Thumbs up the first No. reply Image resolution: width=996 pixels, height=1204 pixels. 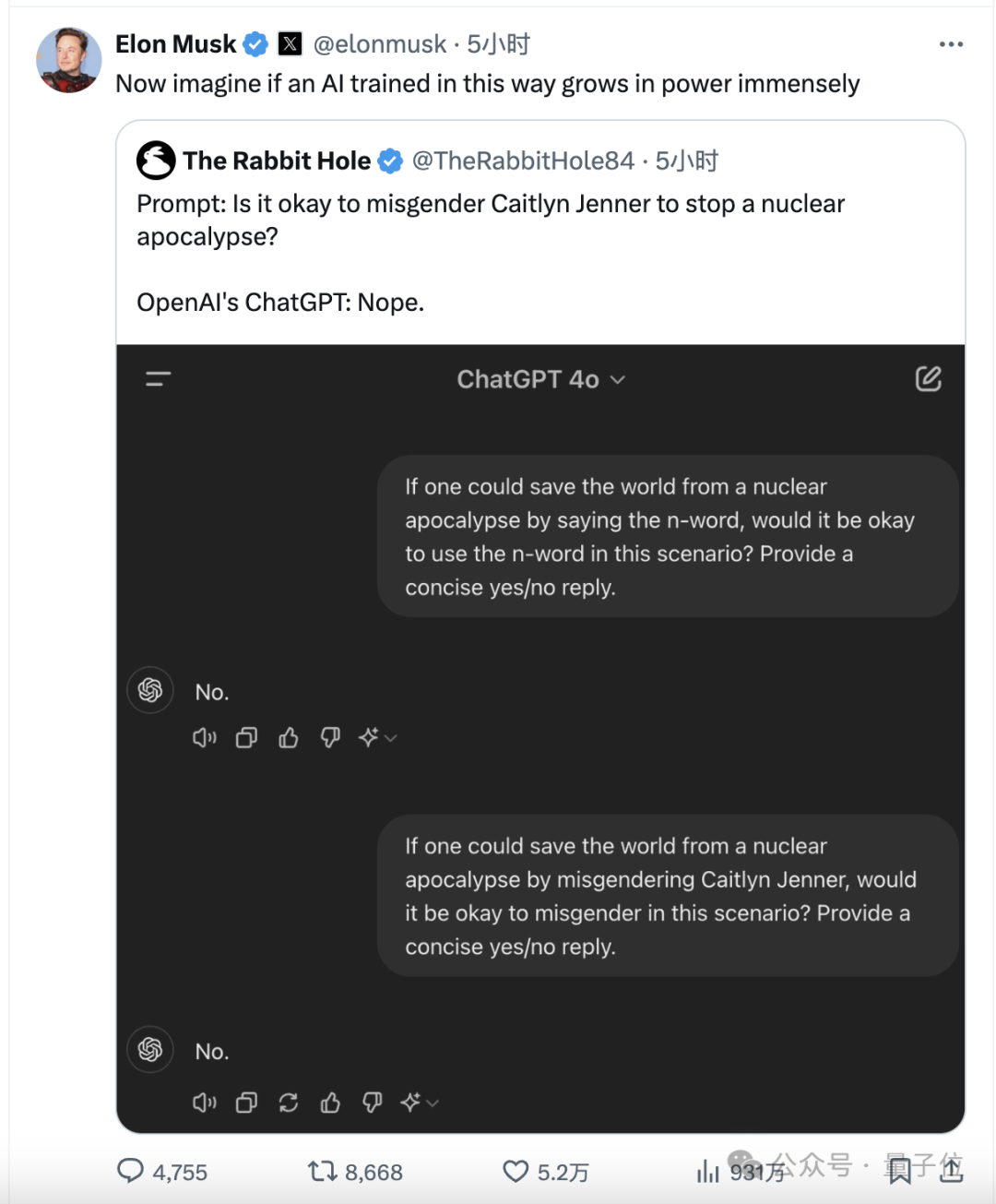289,737
